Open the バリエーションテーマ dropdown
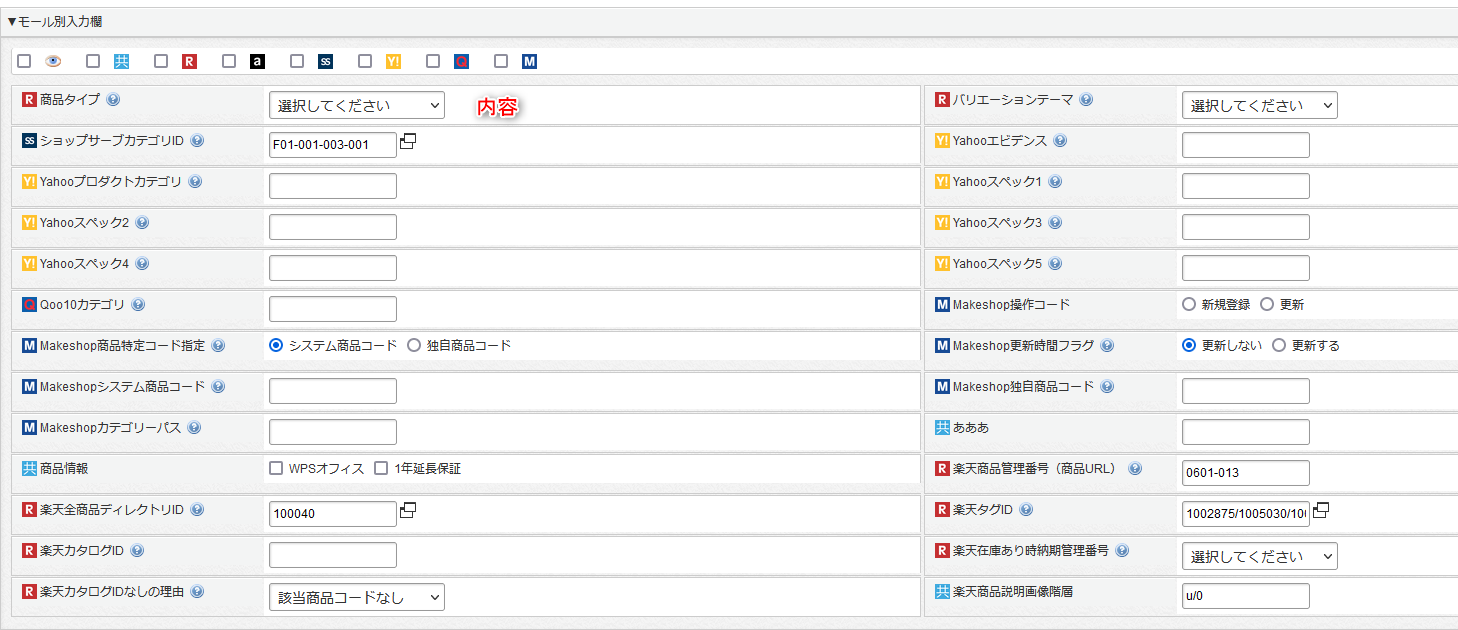Screen dimensions: 1458x630 1259,105
